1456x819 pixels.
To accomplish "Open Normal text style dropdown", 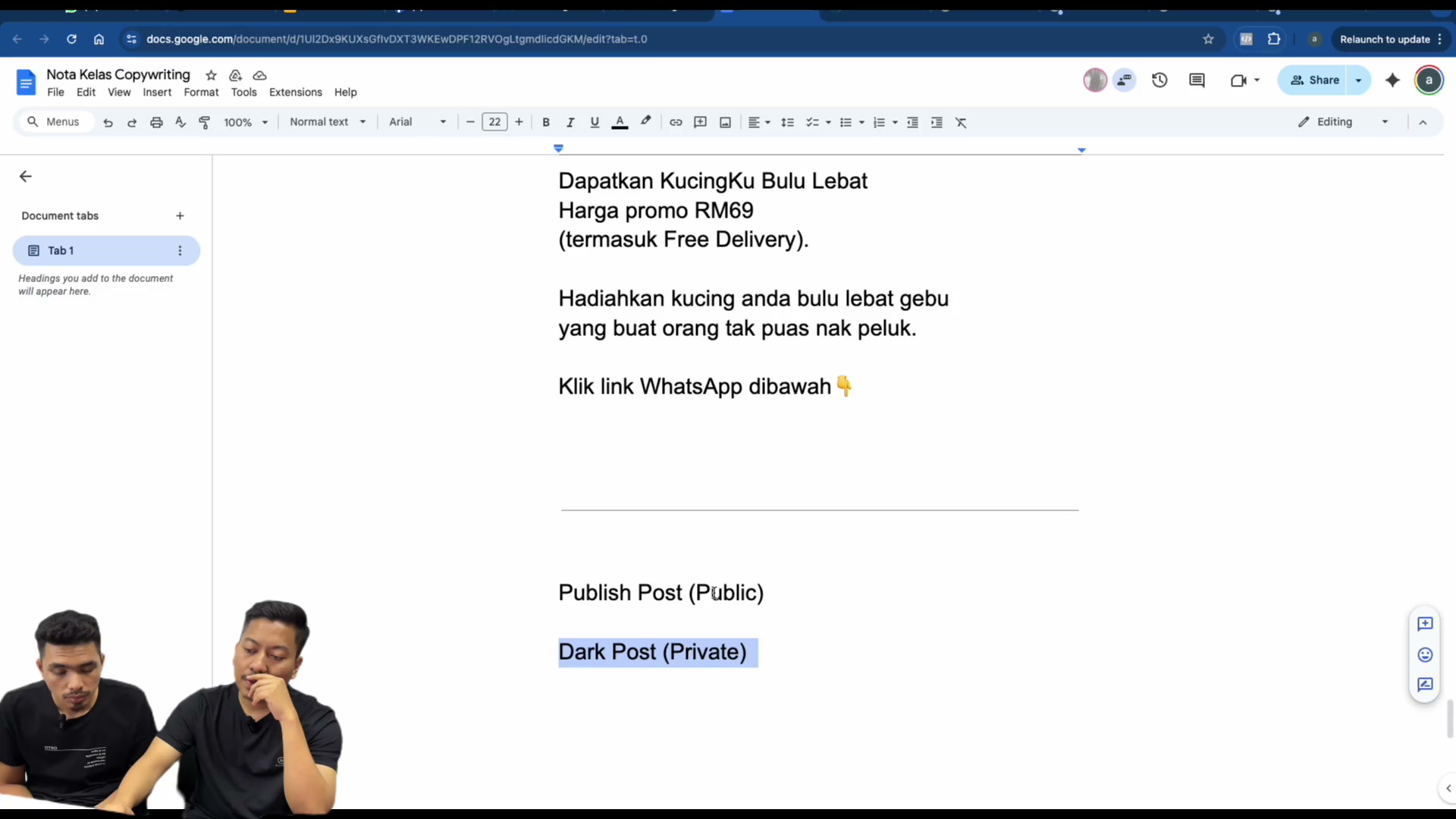I will pos(328,122).
